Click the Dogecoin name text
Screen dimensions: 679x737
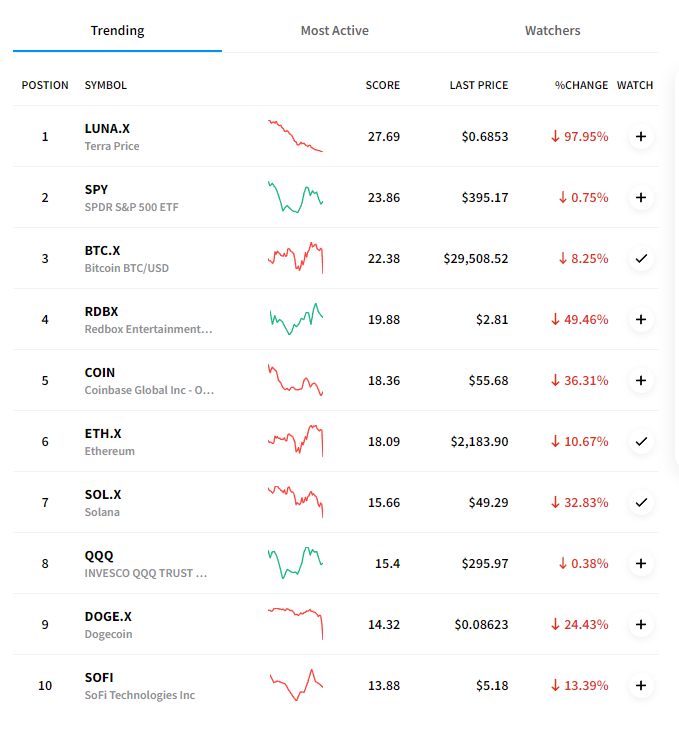(x=109, y=635)
